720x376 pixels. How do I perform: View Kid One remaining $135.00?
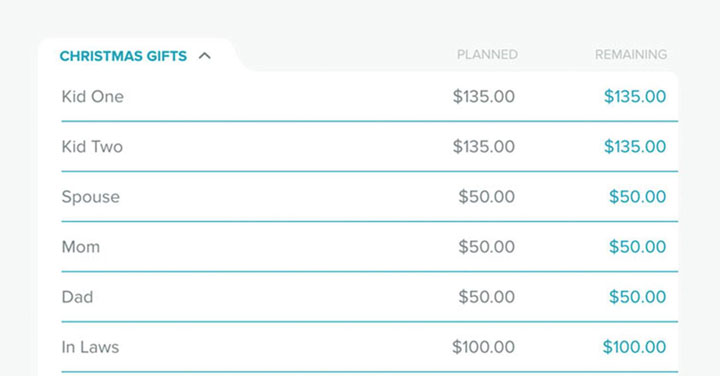635,96
